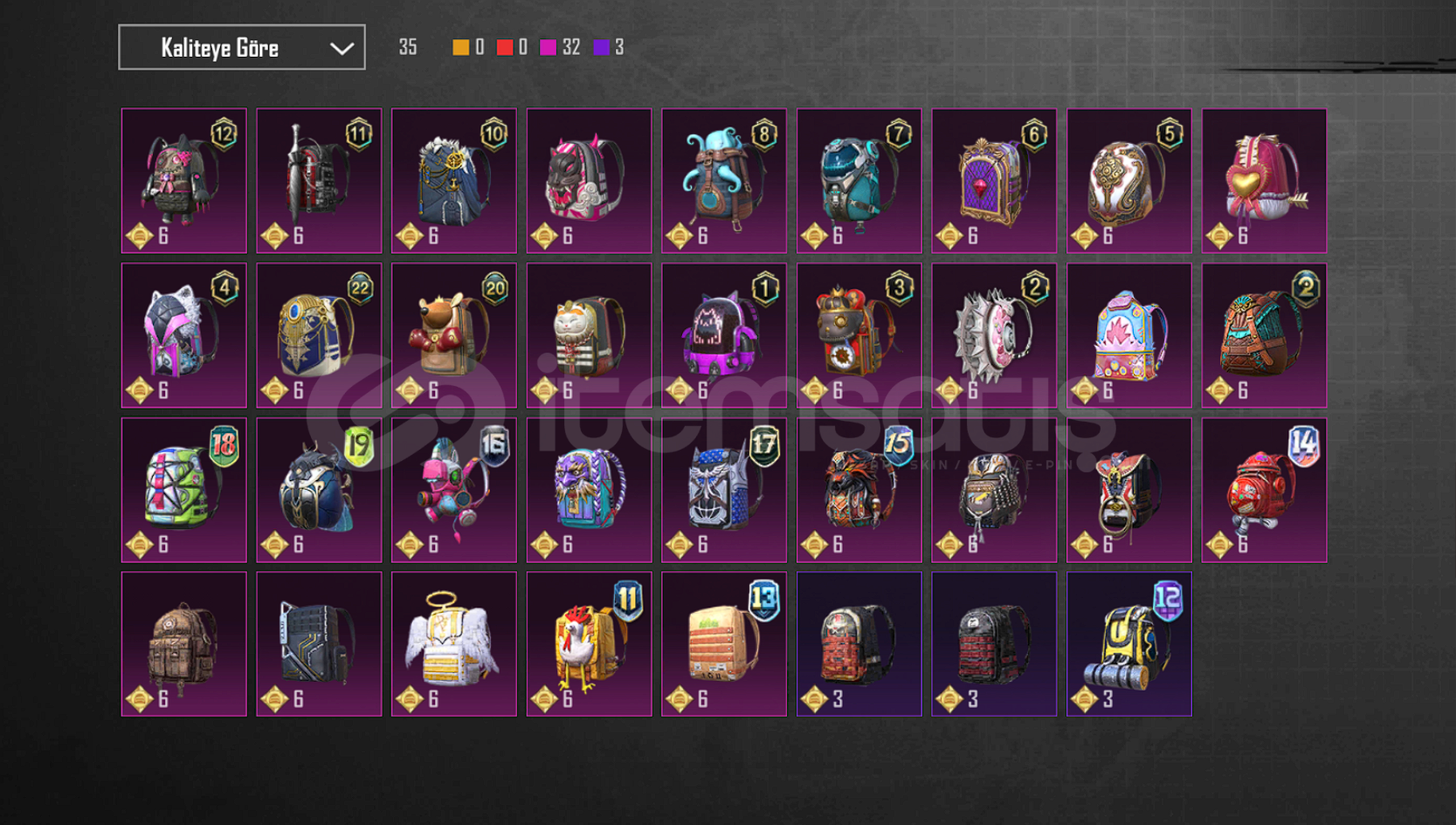Pick the cardboard box backpack badge 13
Screen dimensions: 1456x825
(x=724, y=644)
